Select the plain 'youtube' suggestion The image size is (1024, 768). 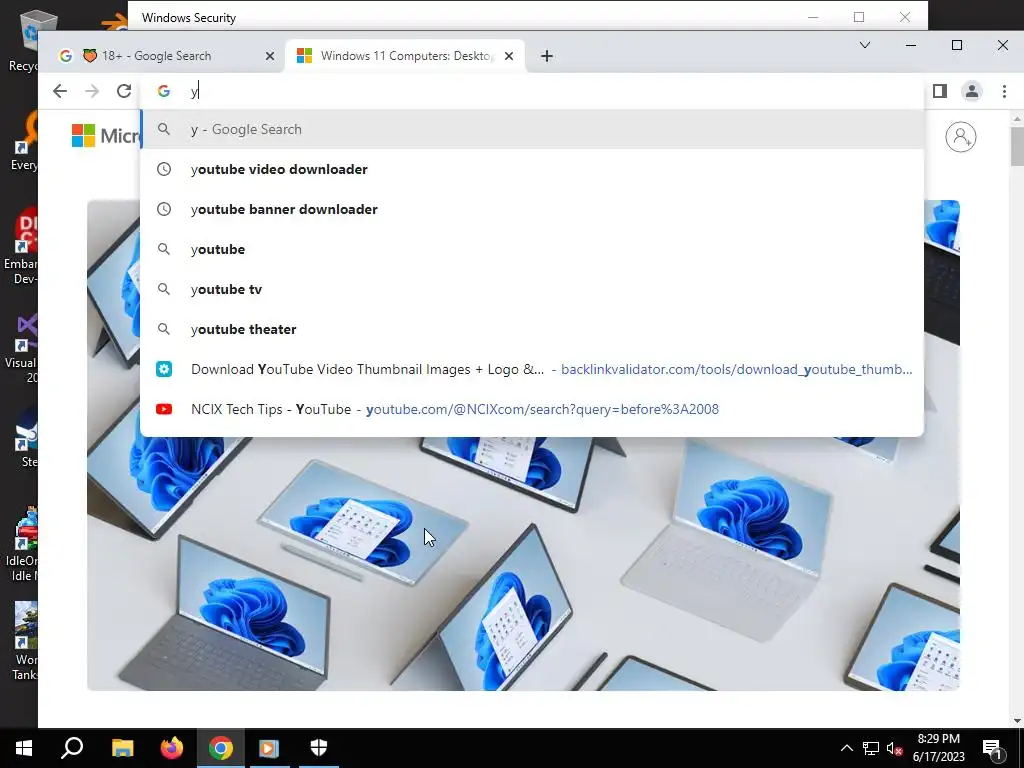pos(532,249)
